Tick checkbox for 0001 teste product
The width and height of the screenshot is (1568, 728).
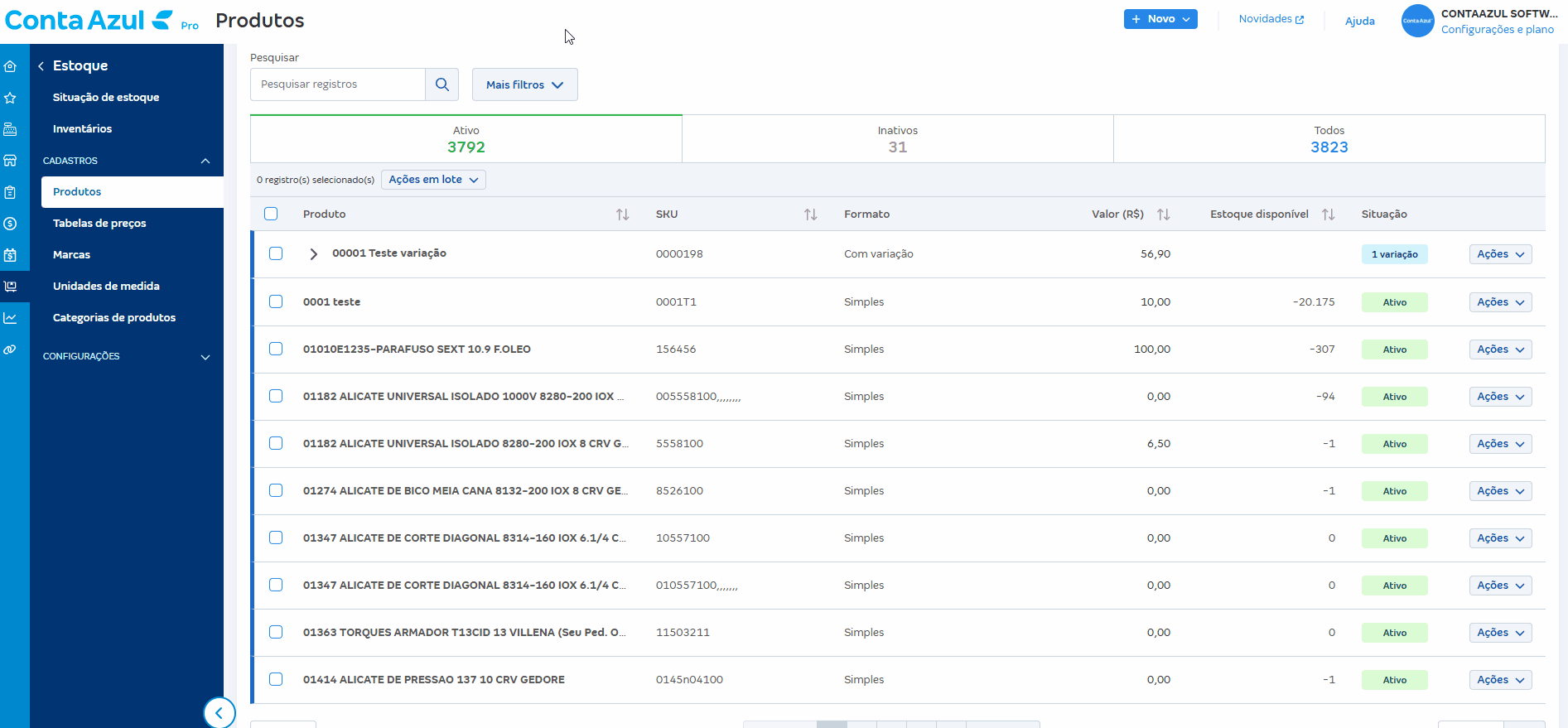pos(276,301)
